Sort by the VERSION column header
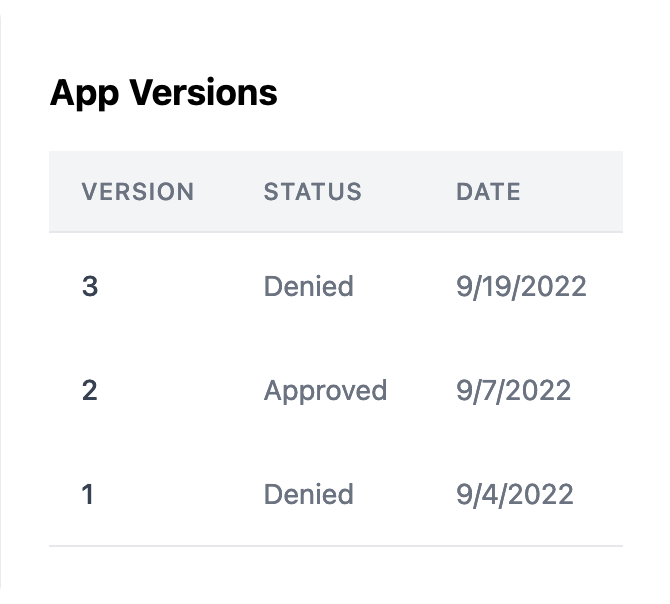This screenshot has width=670, height=604. [x=137, y=192]
